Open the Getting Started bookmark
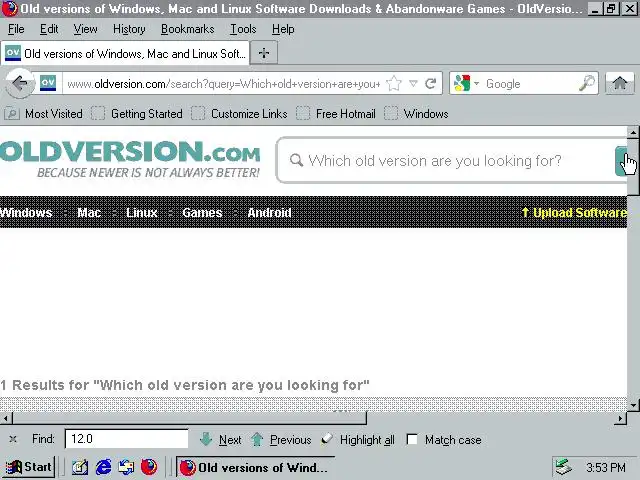The height and width of the screenshot is (480, 640). 137,113
